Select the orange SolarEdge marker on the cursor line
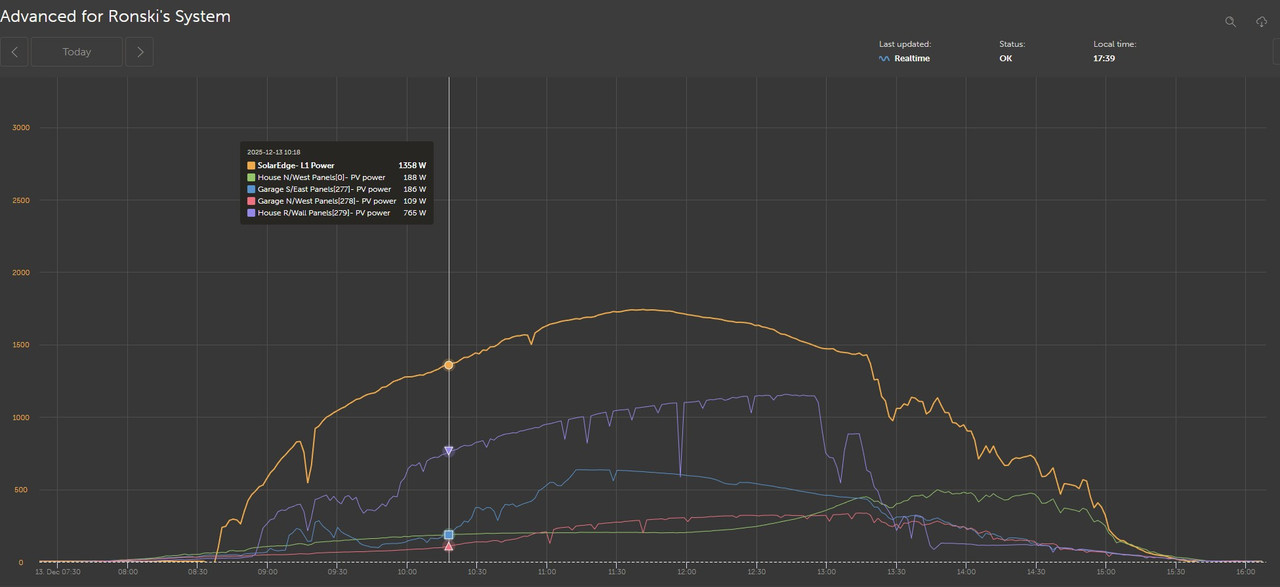 point(449,365)
